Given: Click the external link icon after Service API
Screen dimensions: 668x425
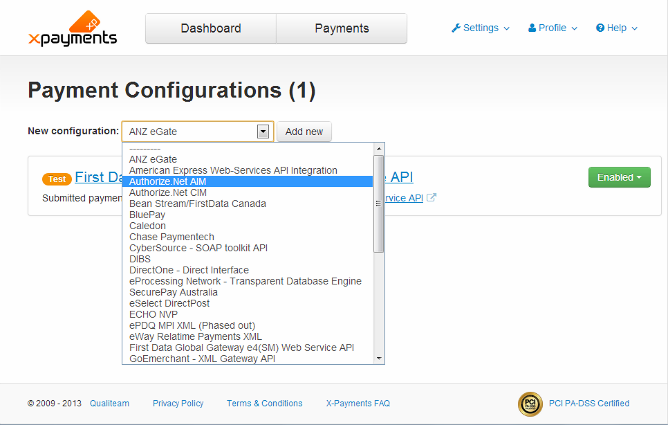Looking at the screenshot, I should click(431, 198).
